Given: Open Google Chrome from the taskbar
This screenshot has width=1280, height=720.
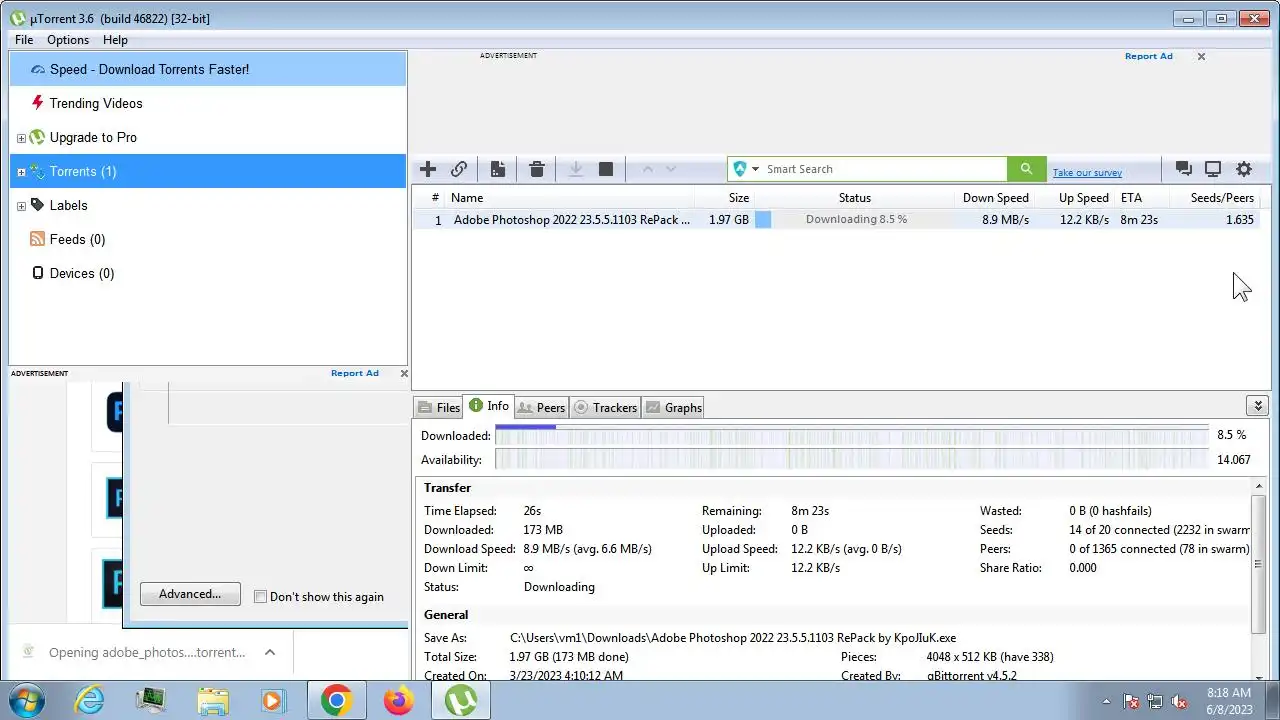Looking at the screenshot, I should (x=336, y=700).
